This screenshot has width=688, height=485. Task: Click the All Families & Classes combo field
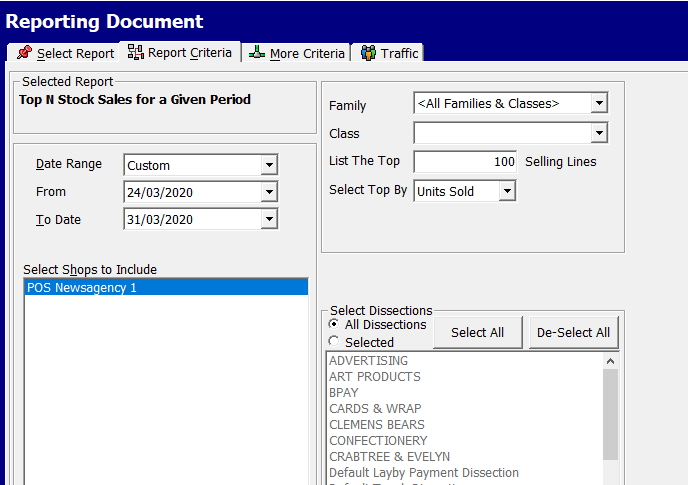511,104
